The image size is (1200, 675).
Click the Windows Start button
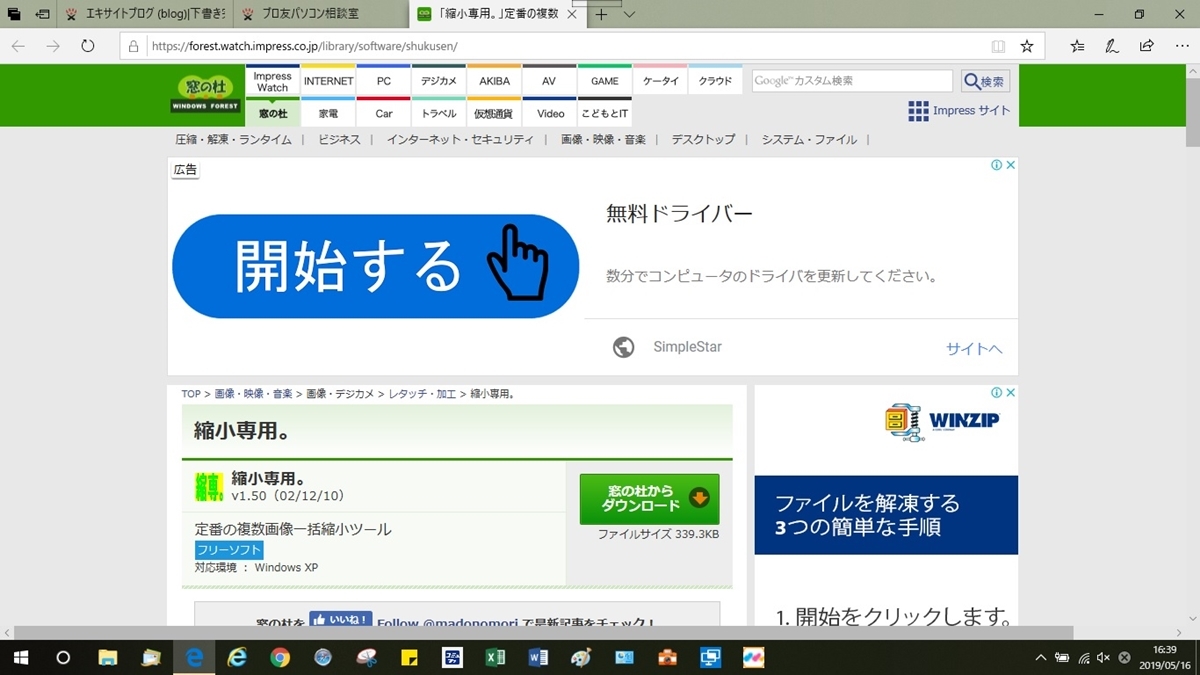[x=21, y=657]
